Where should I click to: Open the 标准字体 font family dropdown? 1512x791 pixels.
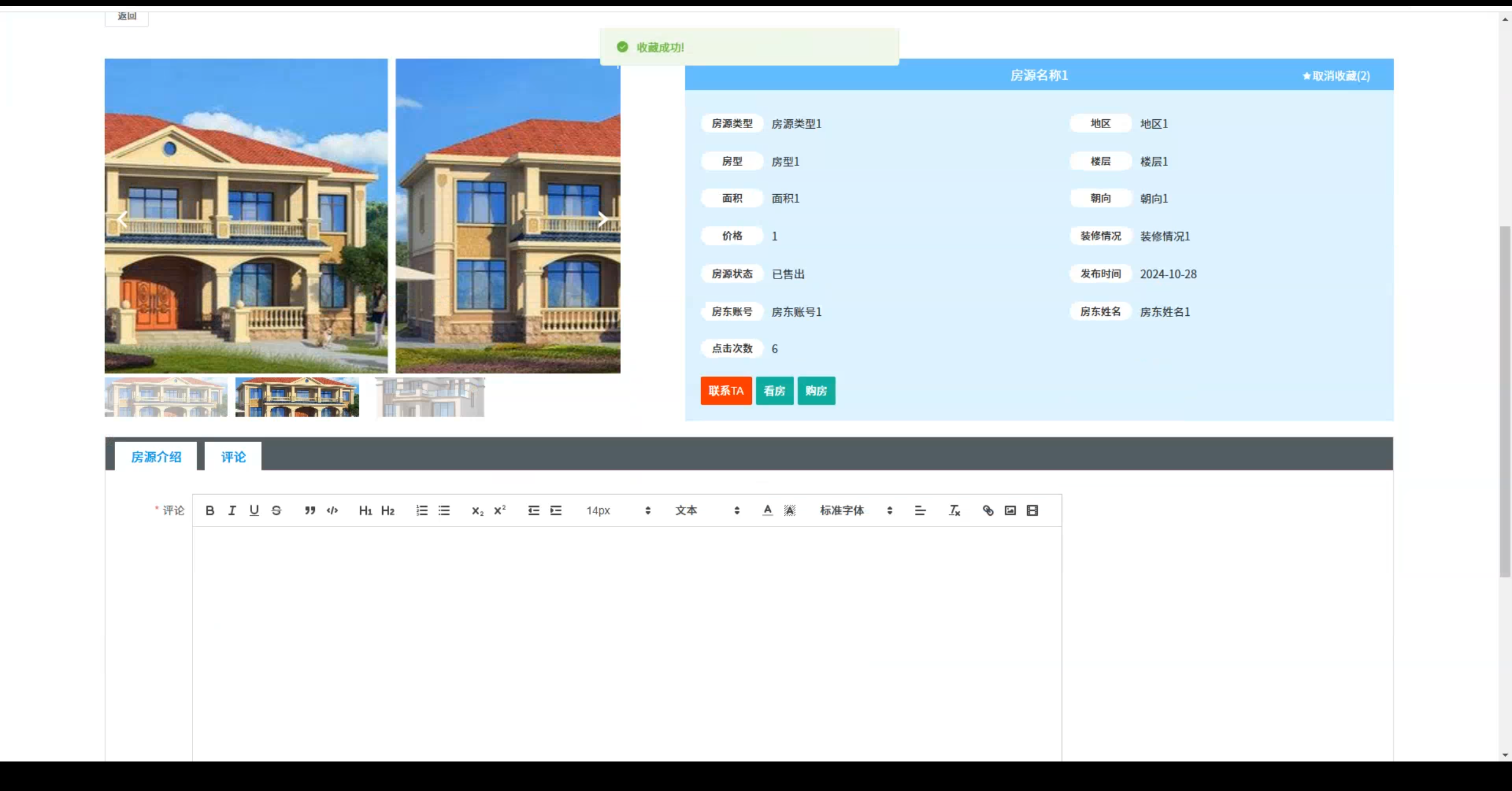coord(855,511)
